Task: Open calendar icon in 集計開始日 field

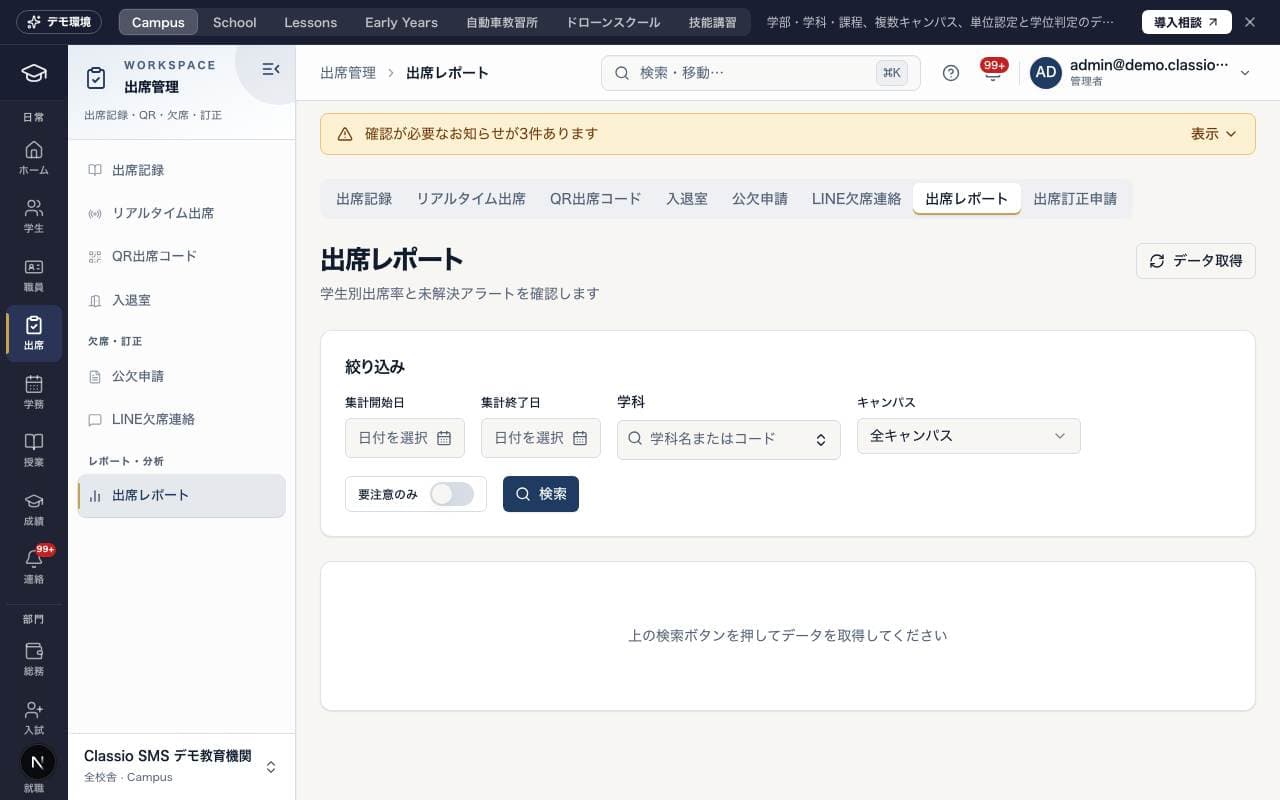Action: point(444,438)
